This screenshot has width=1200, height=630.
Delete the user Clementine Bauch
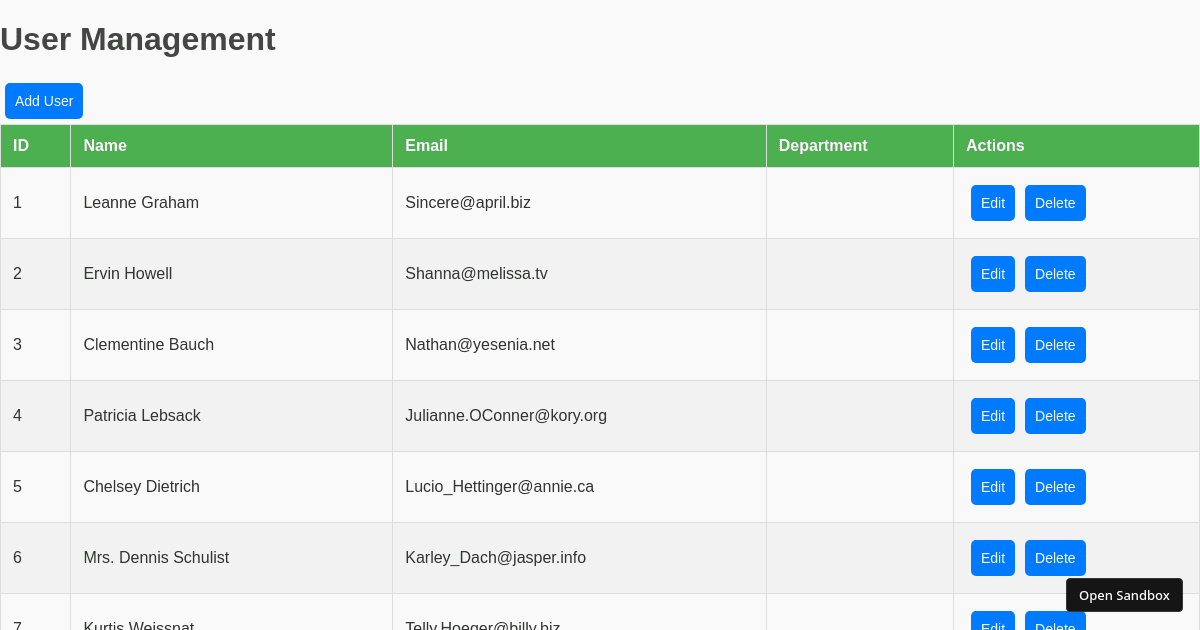1054,344
